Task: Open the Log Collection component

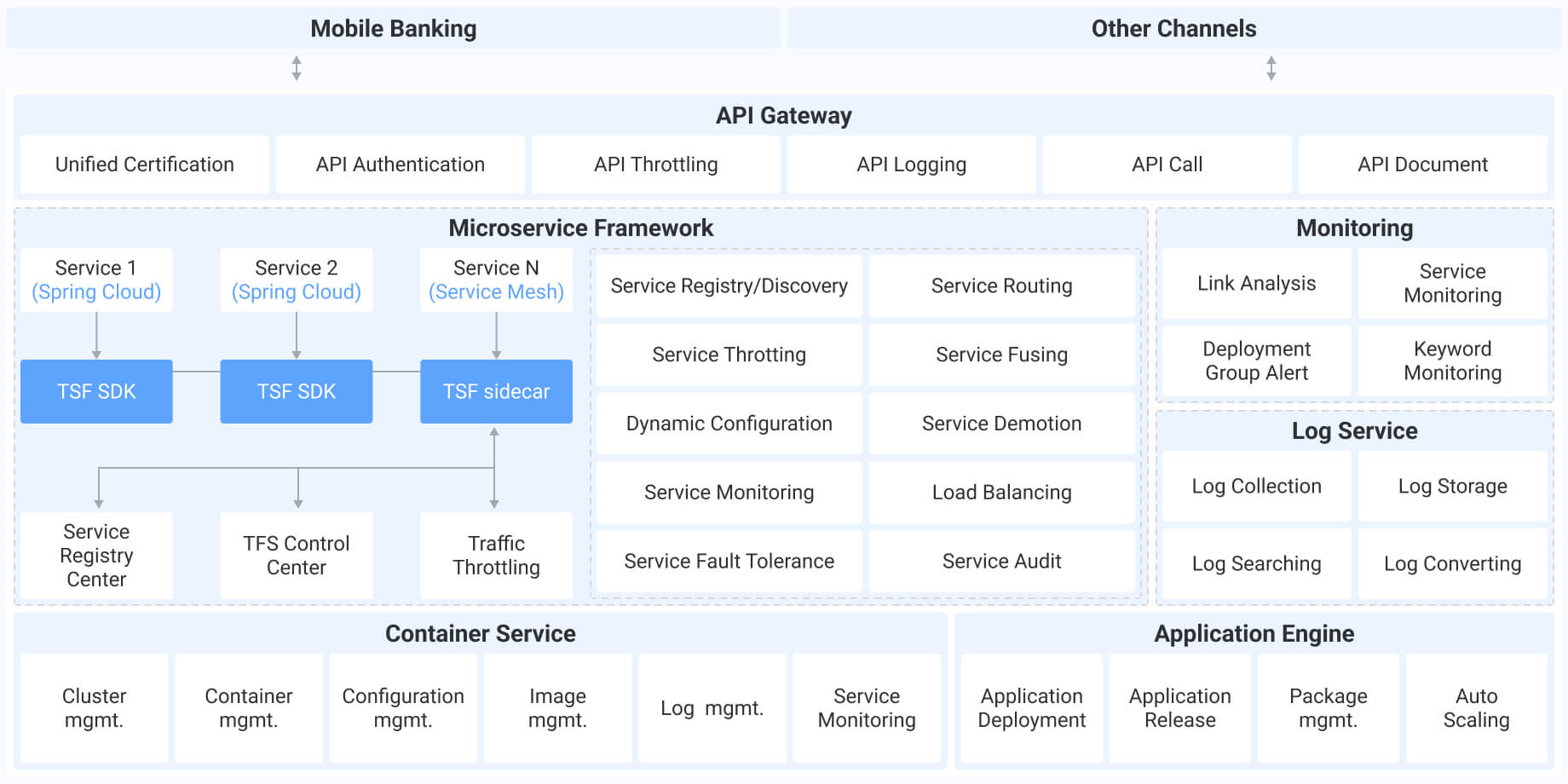Action: coord(1255,486)
